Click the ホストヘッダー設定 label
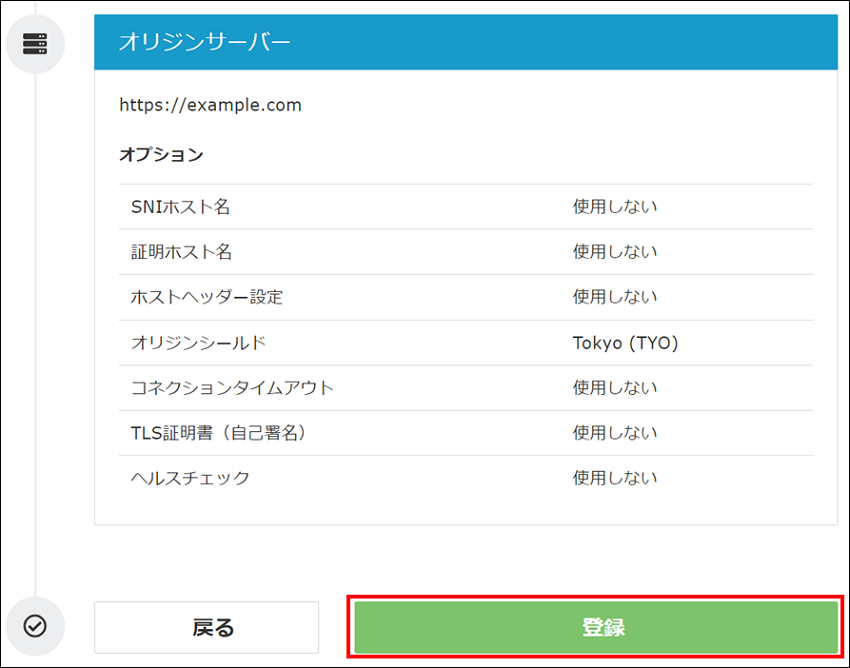850x668 pixels. (x=203, y=296)
